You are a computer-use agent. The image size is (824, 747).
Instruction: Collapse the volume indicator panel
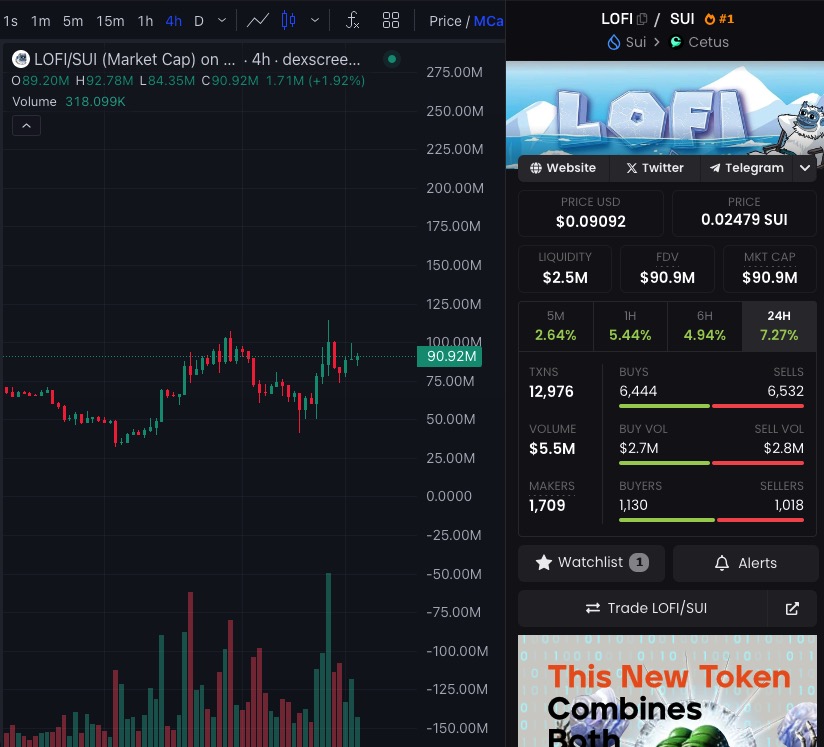(25, 125)
